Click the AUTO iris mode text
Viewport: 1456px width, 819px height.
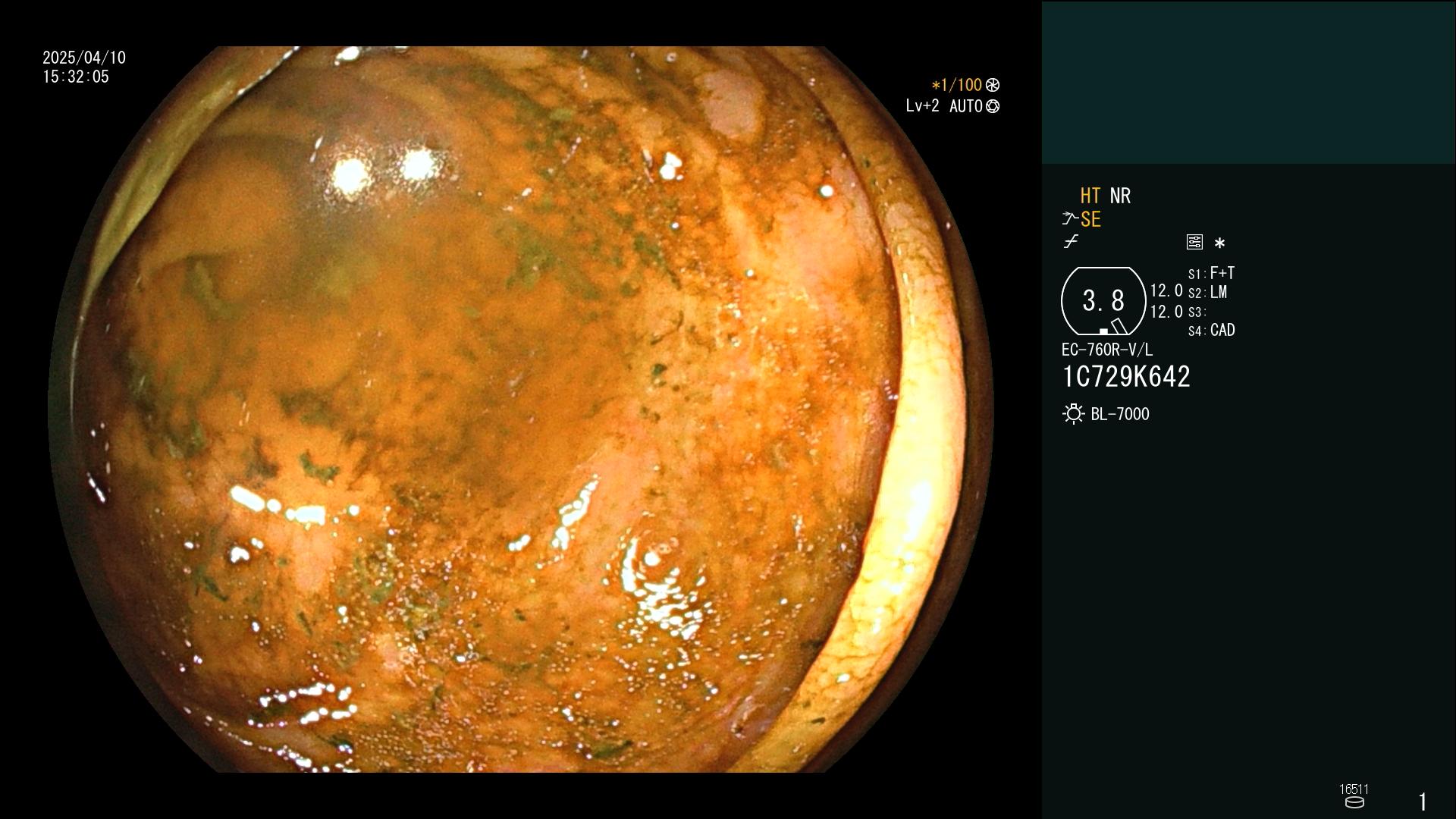tap(965, 107)
